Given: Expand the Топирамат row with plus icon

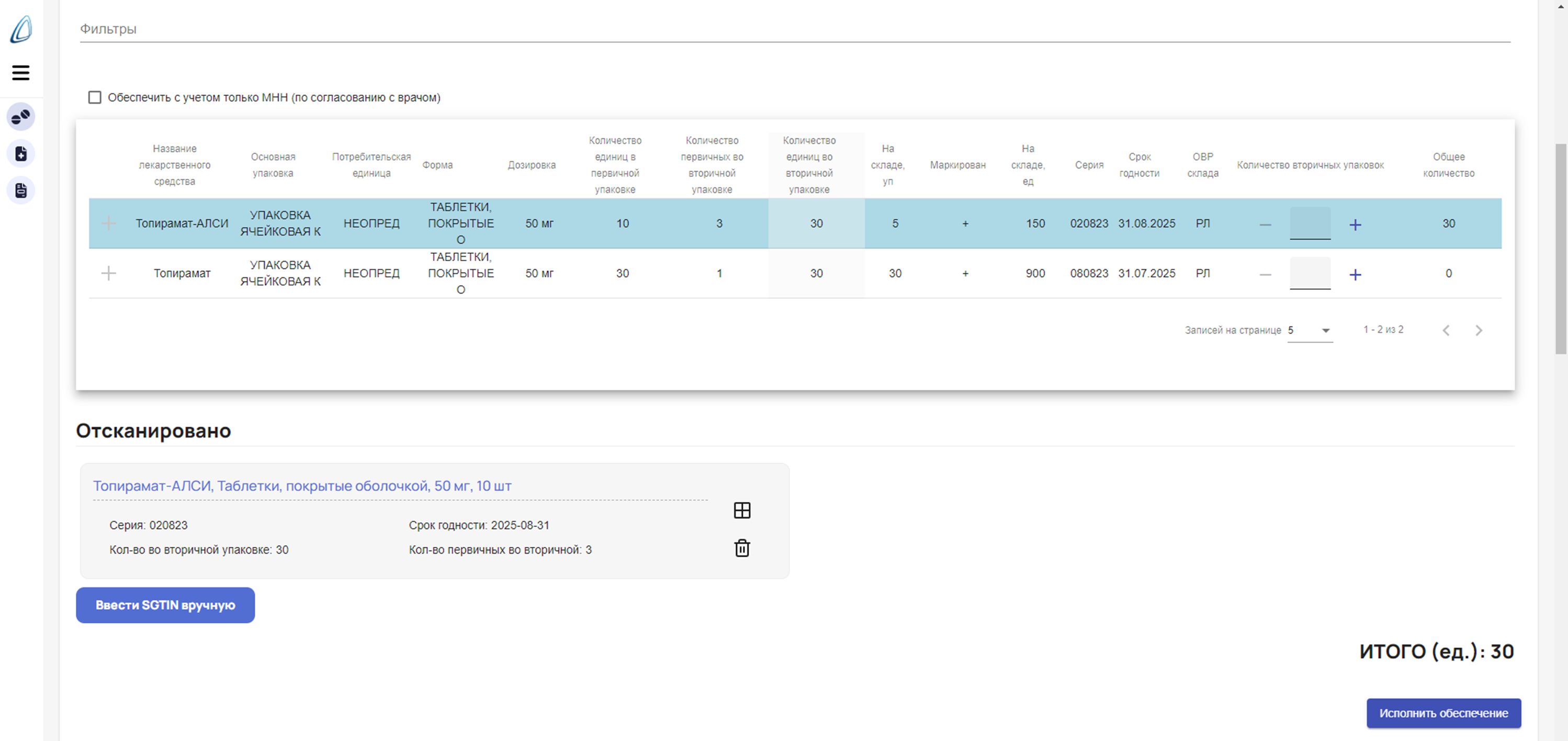Looking at the screenshot, I should pos(108,273).
